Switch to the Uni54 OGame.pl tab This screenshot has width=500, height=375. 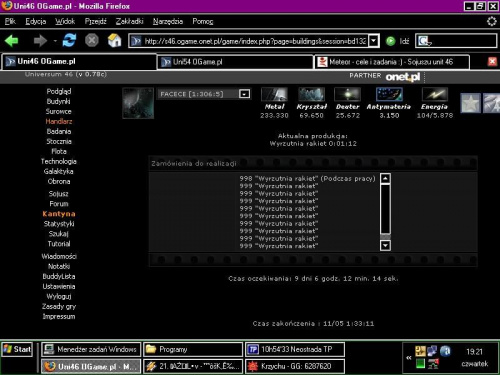tap(235, 62)
